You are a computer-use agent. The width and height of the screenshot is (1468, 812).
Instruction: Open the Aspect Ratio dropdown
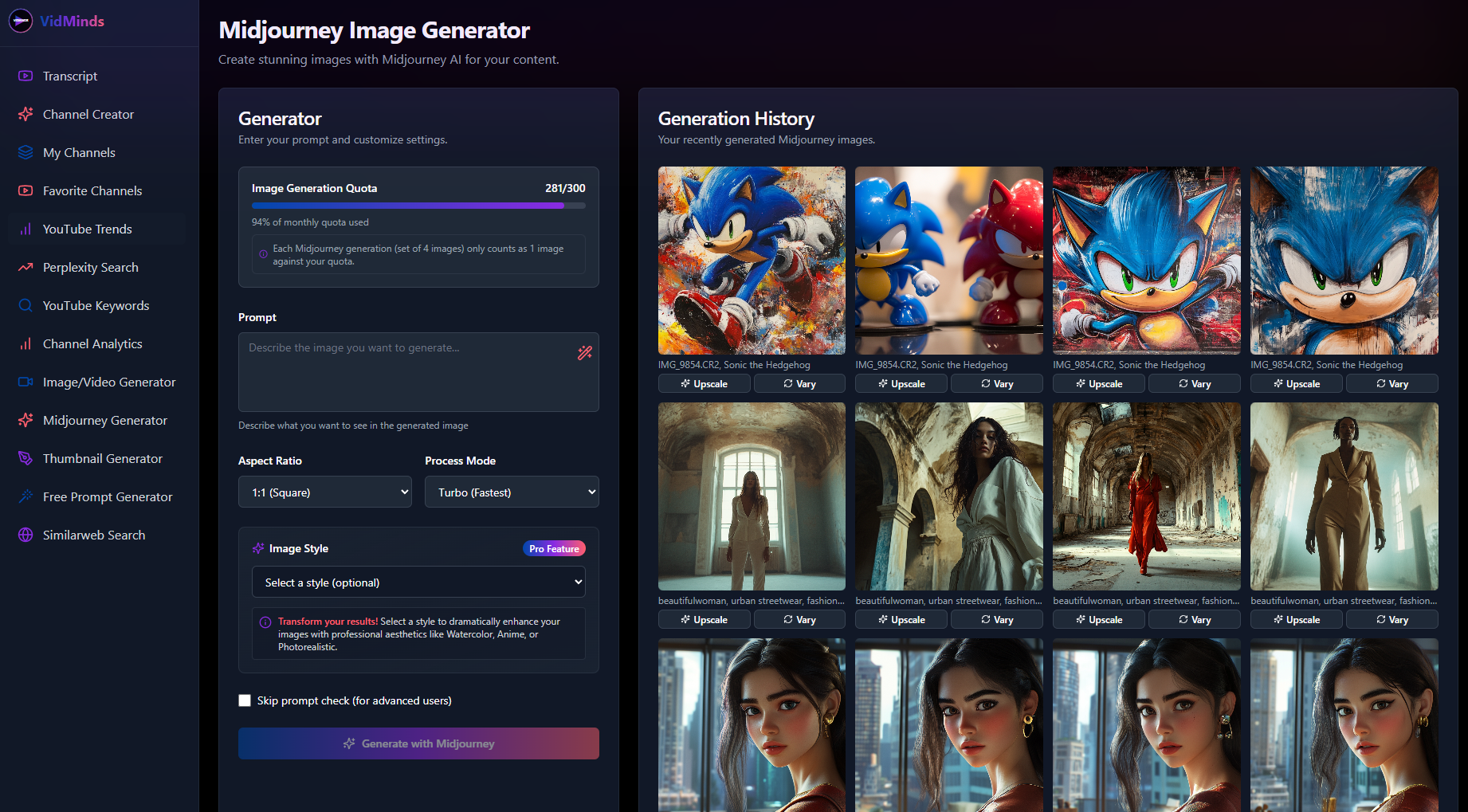pyautogui.click(x=325, y=492)
